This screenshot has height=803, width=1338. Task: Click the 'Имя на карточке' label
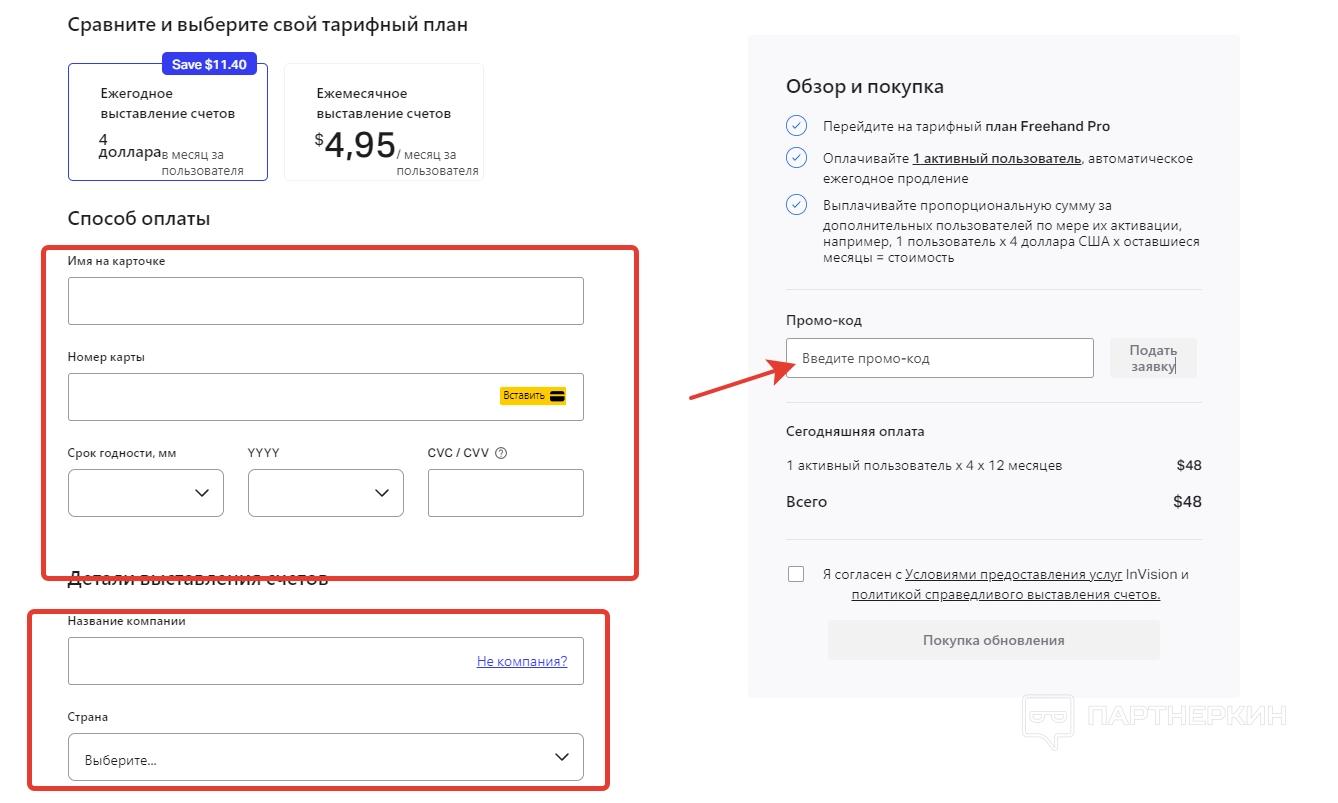(x=117, y=261)
